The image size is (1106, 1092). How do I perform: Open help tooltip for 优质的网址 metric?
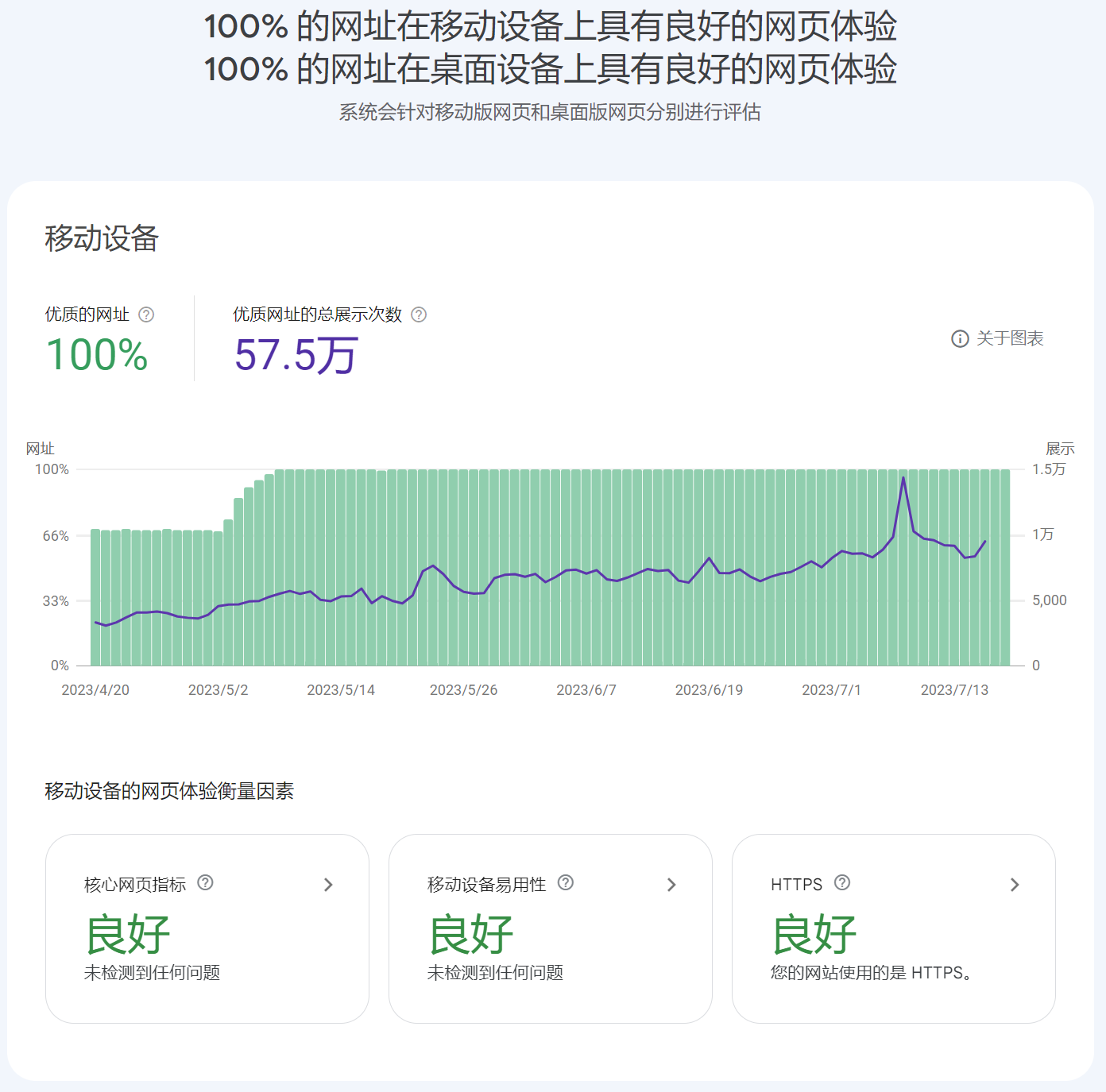click(x=145, y=314)
